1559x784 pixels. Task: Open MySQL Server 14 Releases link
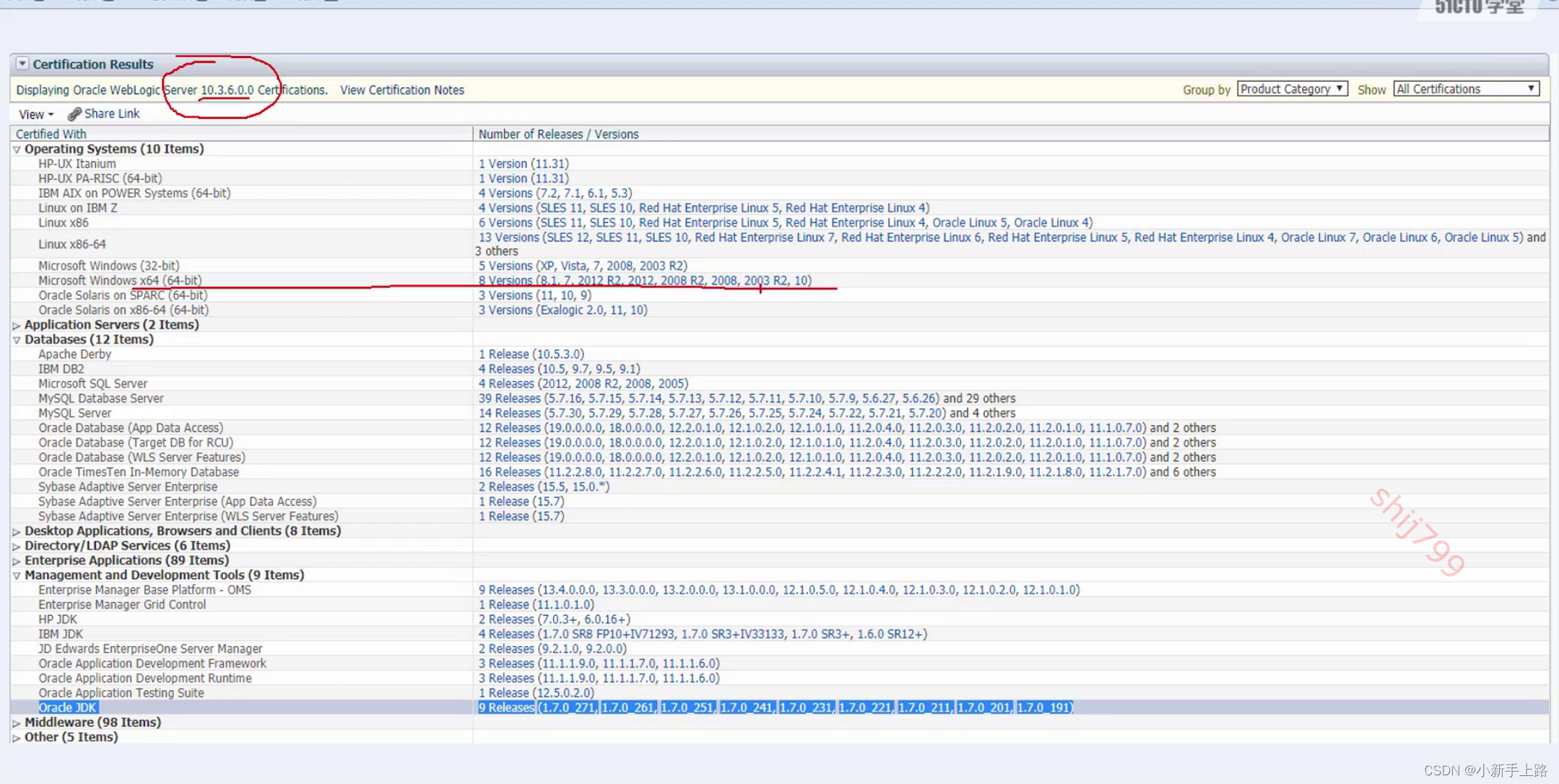pyautogui.click(x=712, y=414)
